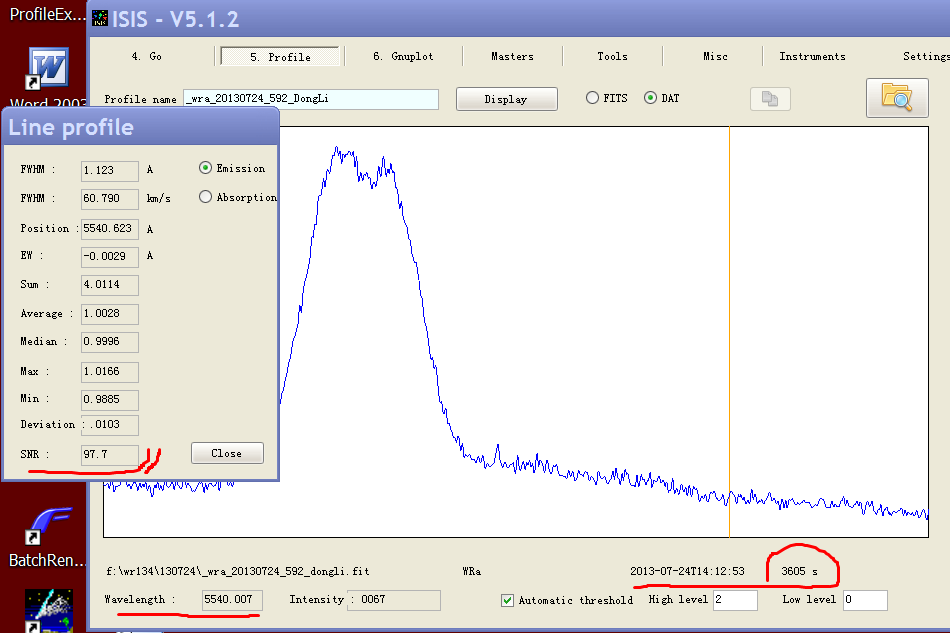Screen dimensions: 950x633
Task: Choose the Absorption radio option
Action: (x=206, y=197)
